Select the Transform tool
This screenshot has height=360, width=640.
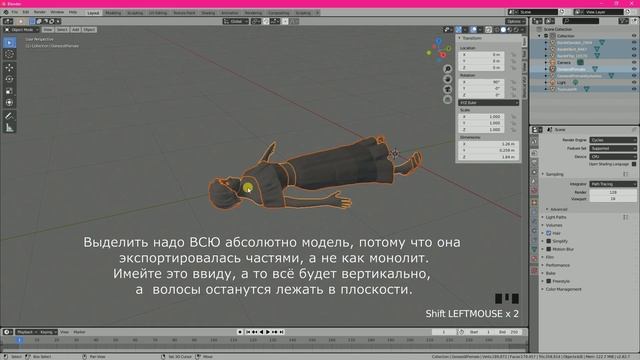[9, 103]
